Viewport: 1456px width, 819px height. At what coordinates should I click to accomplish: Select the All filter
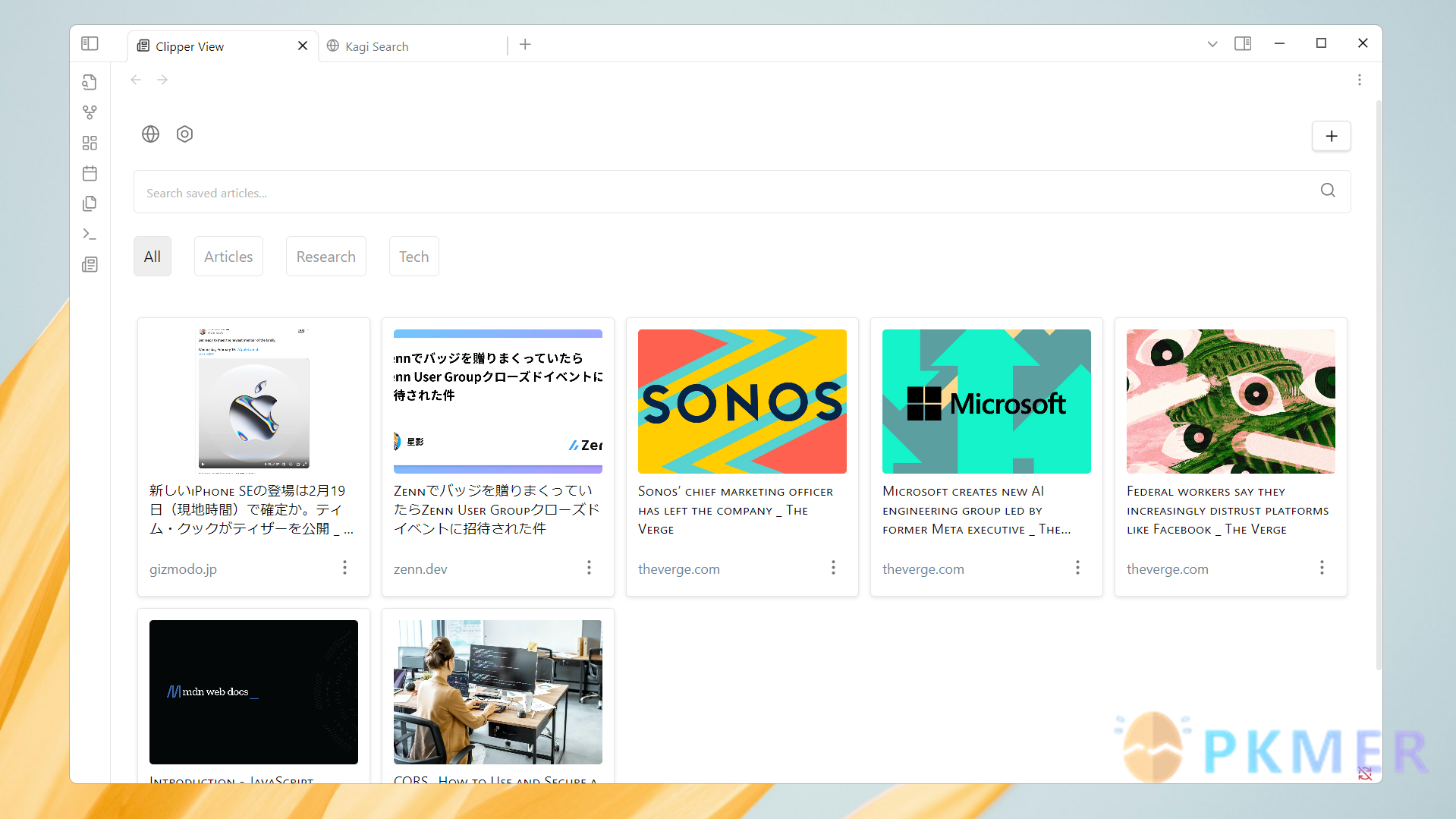click(x=153, y=257)
